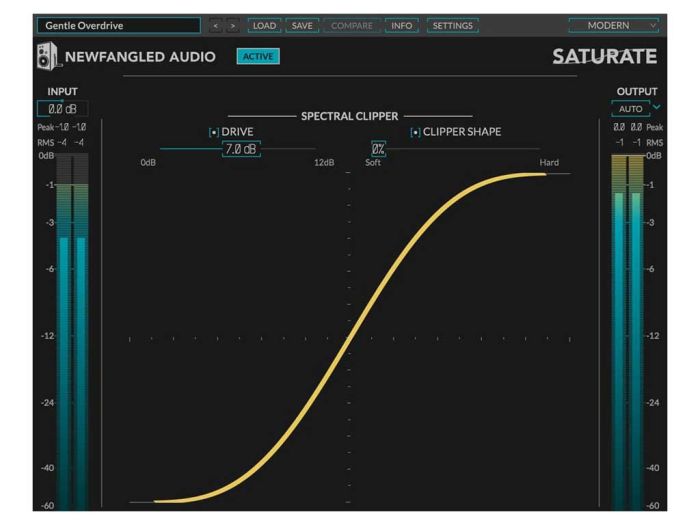
Task: Click the output RMS readout label
Action: point(654,143)
